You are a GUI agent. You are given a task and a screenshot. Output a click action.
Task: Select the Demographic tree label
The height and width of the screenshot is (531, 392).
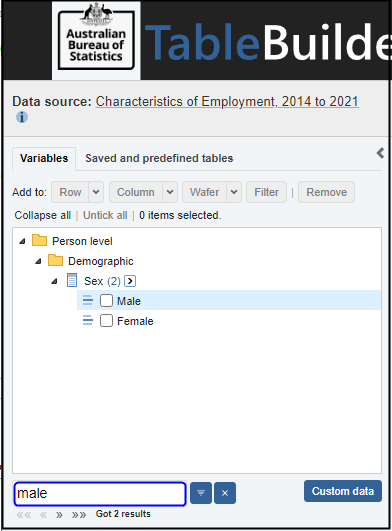point(101,261)
